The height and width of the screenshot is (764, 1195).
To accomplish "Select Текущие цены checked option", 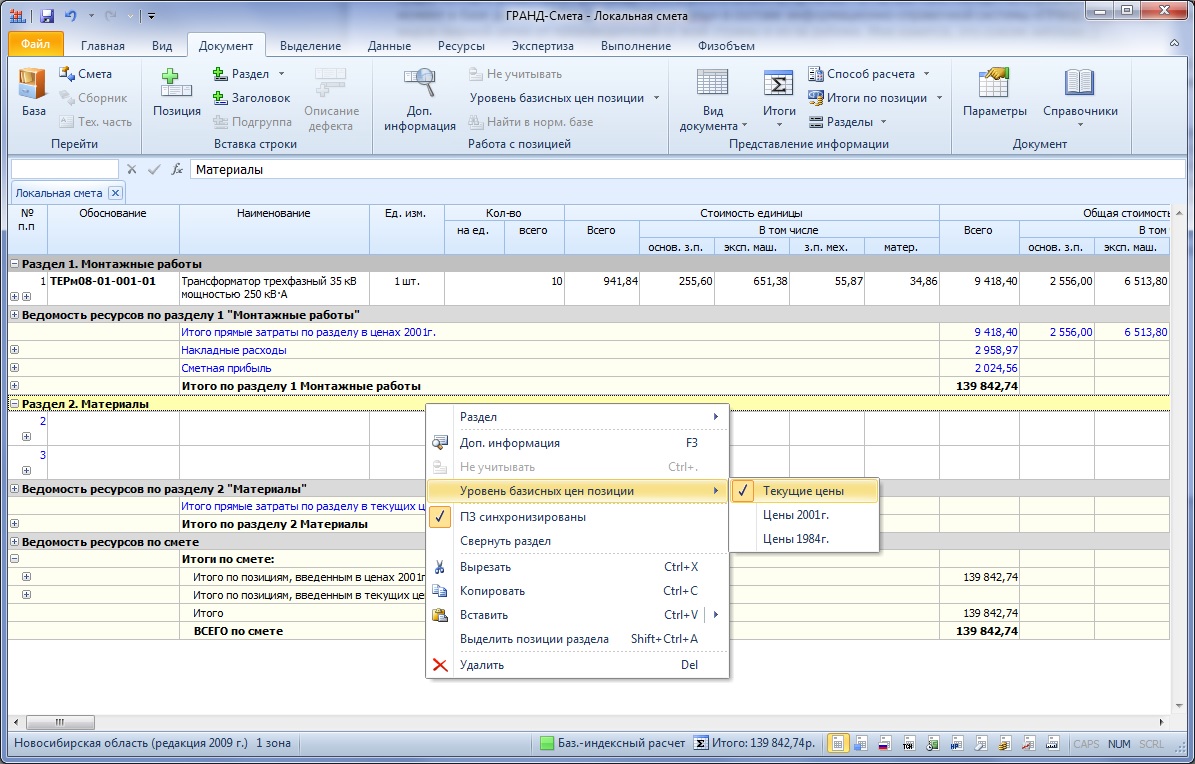I will (x=803, y=491).
